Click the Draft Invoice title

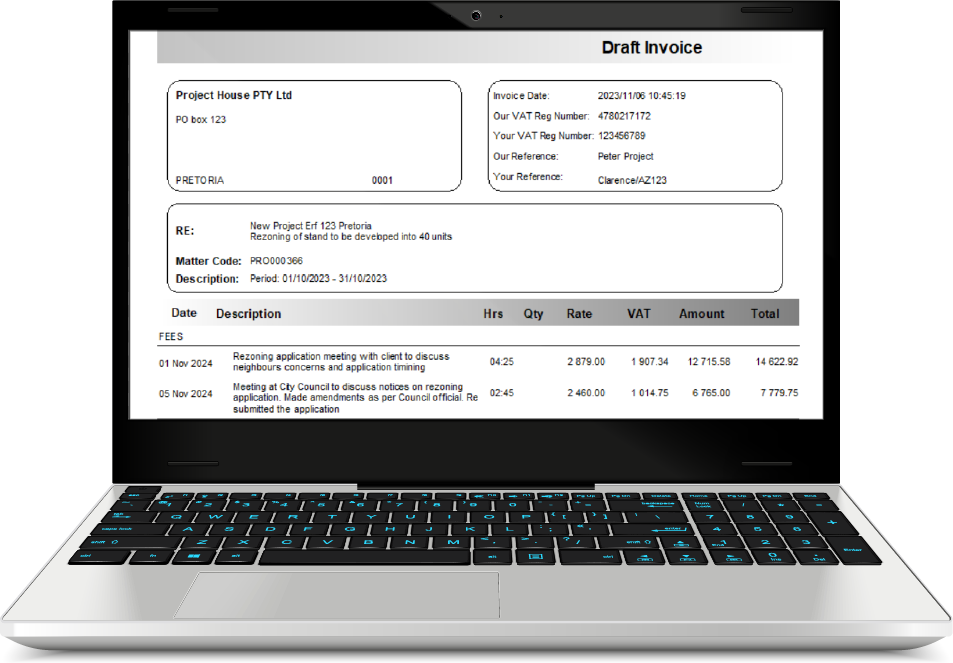coord(651,47)
